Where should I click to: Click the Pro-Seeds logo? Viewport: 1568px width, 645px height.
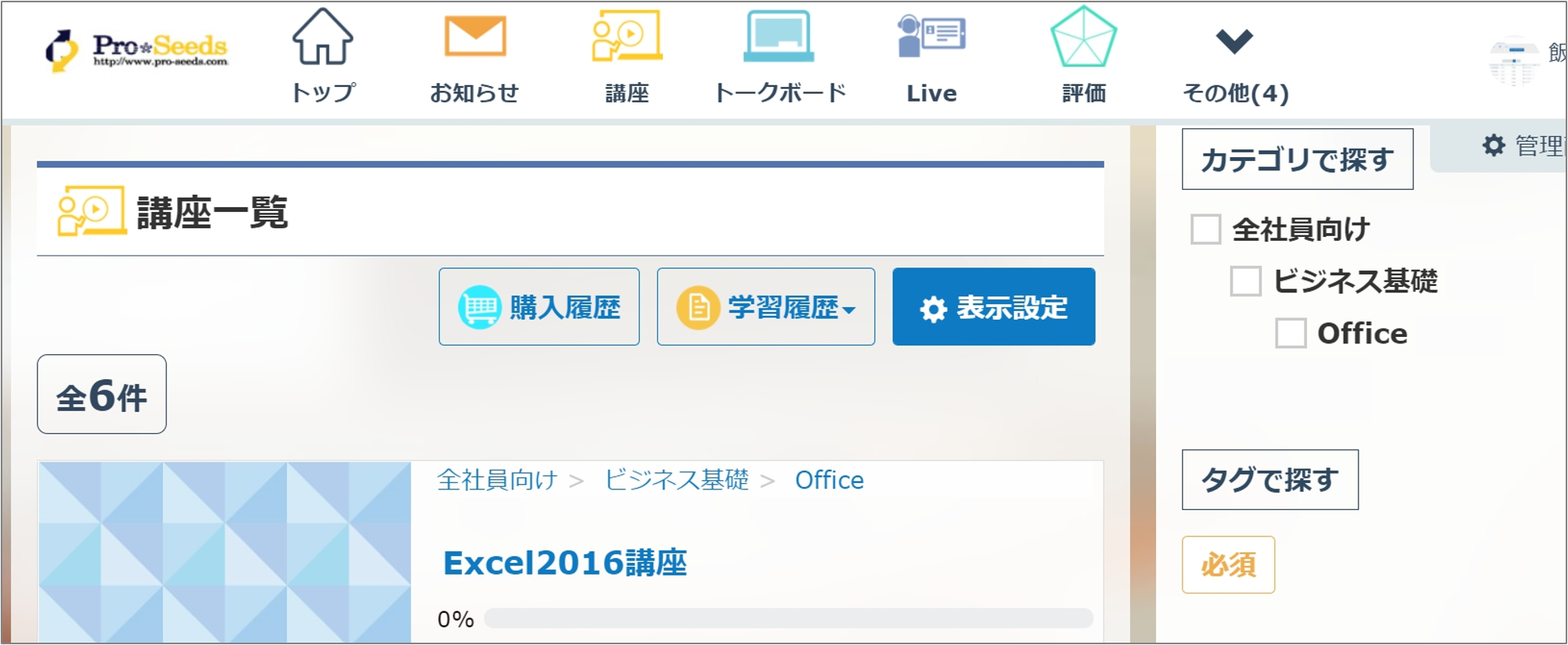[x=137, y=50]
